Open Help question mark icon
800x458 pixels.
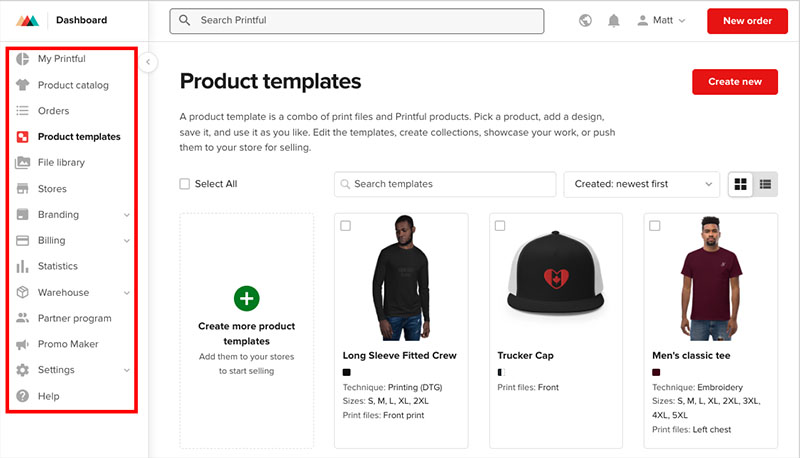point(22,396)
